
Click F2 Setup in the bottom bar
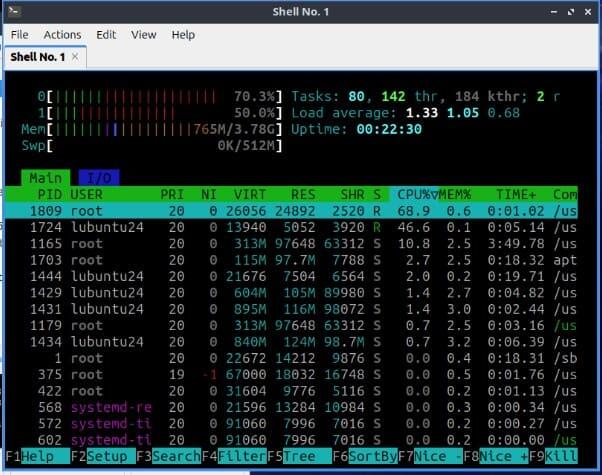pos(96,455)
